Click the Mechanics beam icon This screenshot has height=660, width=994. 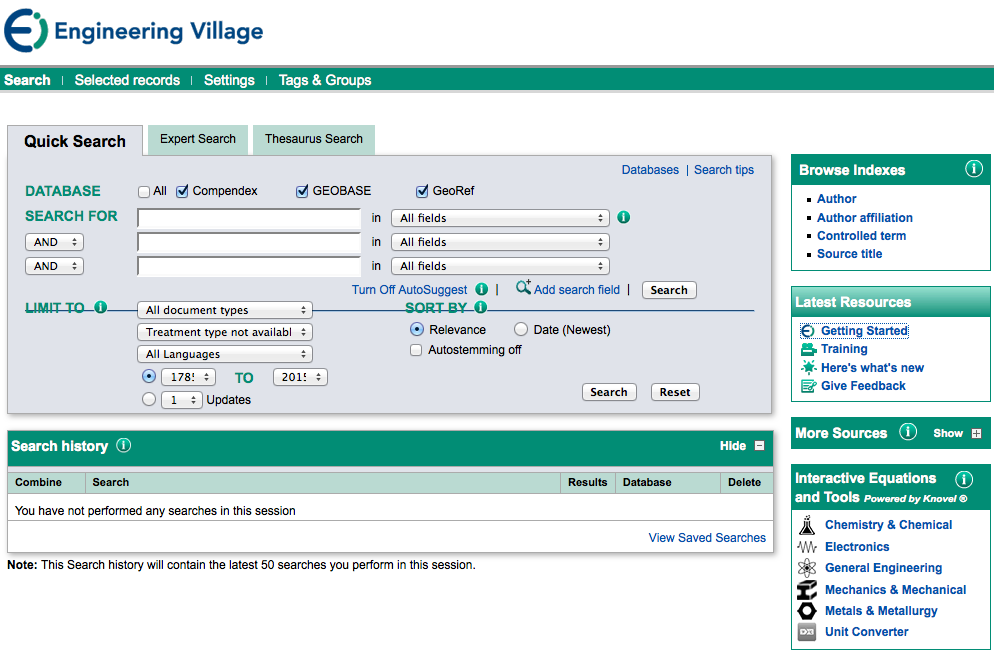click(x=807, y=590)
